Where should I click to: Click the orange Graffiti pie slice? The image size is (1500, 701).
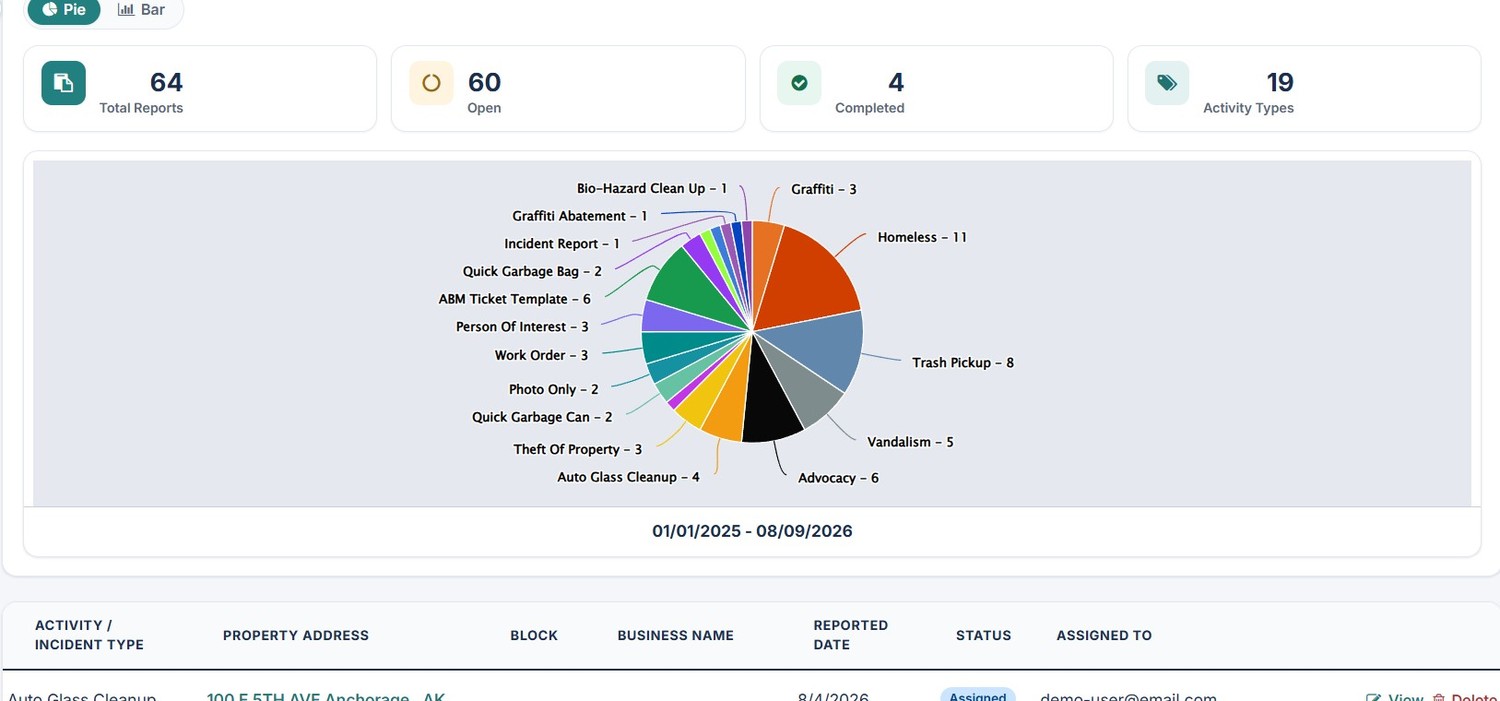pos(765,255)
